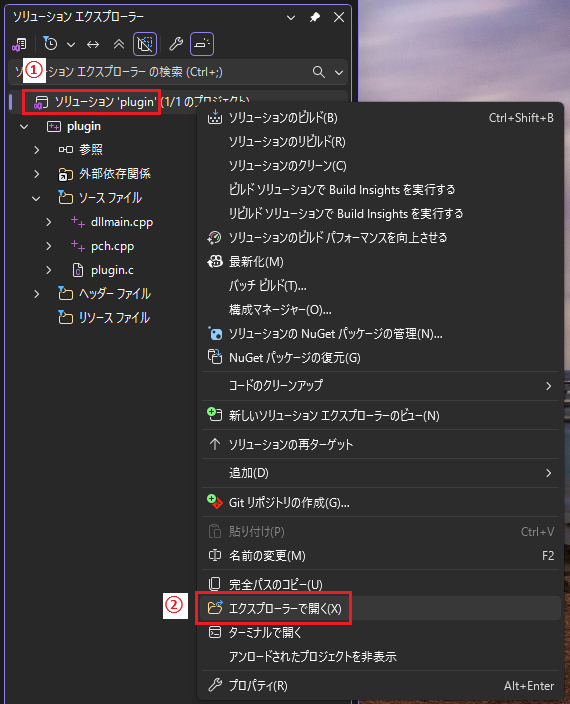This screenshot has height=704, width=570.
Task: Choose NuGet パッケージの復元(G)
Action: pyautogui.click(x=380, y=358)
